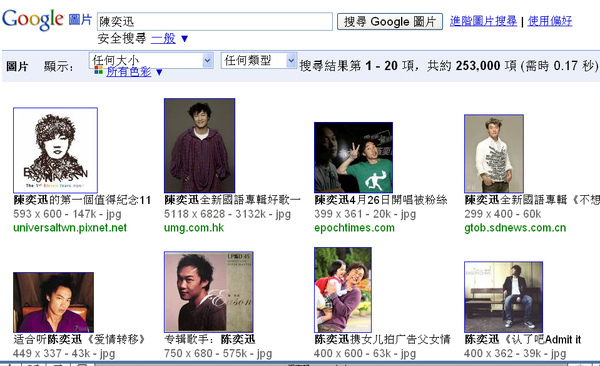Click the caption 陈奕迅携女儿拍广告父女情
This screenshot has width=600, height=366.
click(x=383, y=340)
